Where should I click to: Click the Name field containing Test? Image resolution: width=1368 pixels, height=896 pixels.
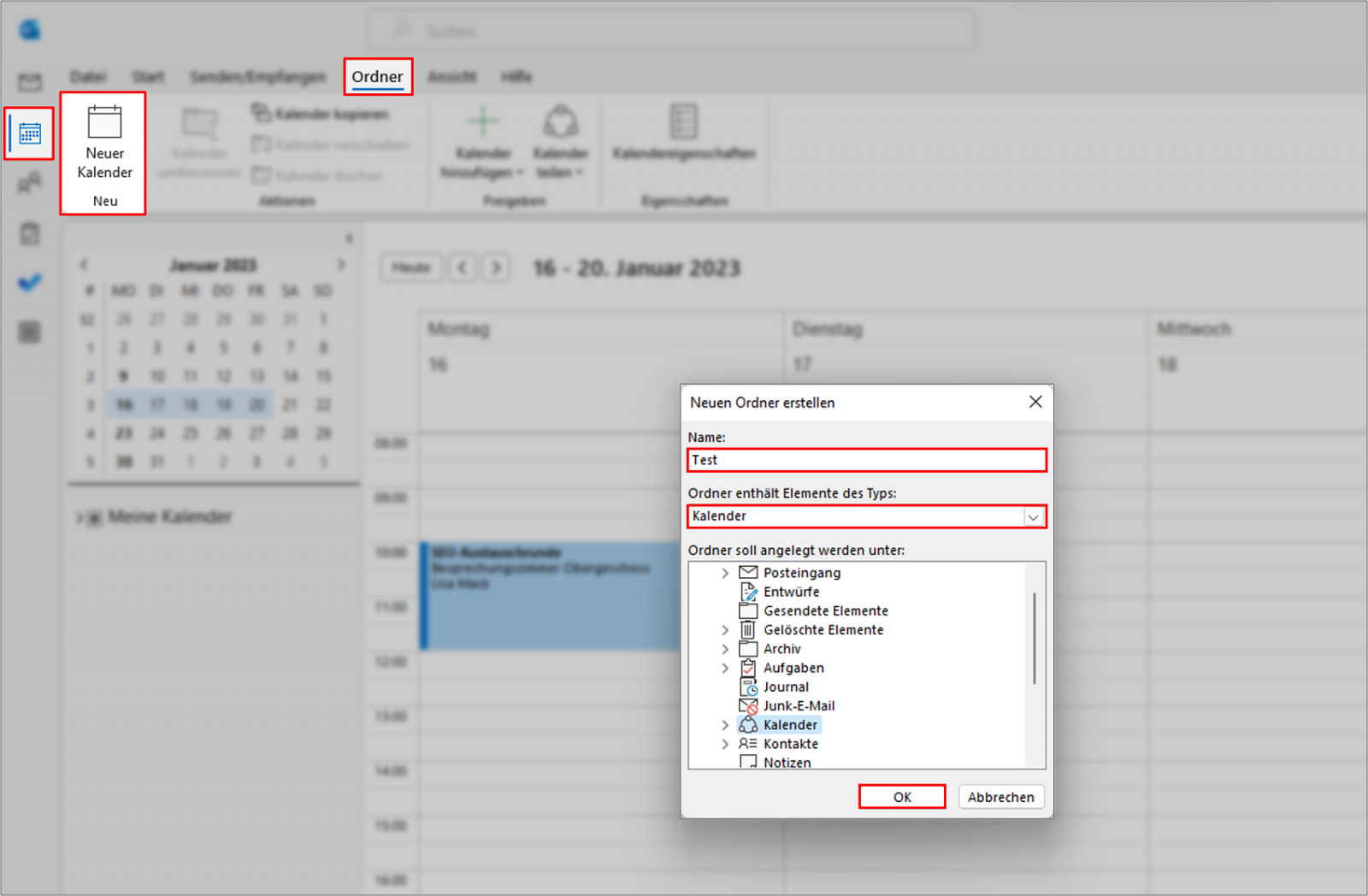[866, 460]
